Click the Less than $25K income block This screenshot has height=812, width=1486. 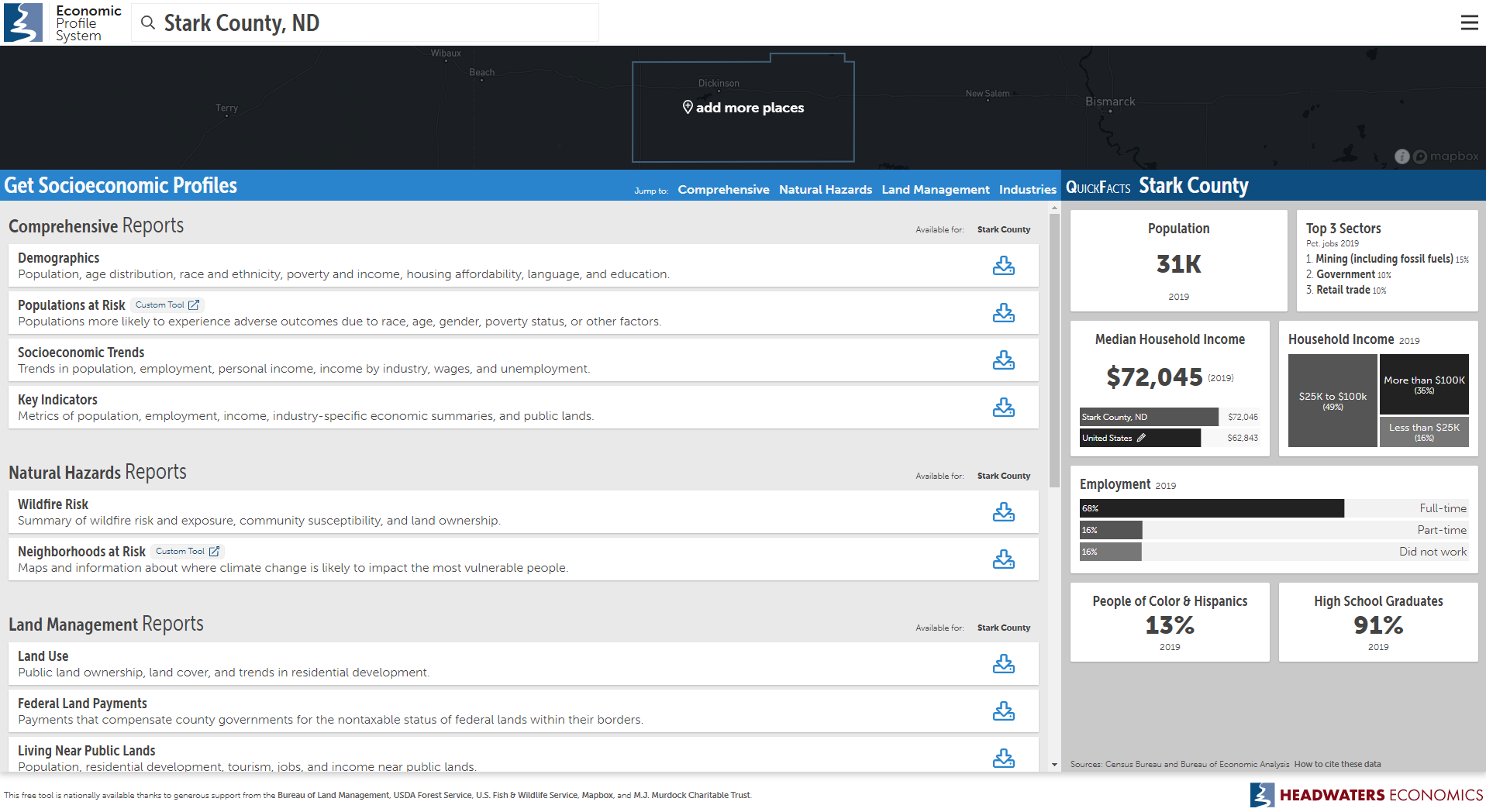pos(1424,432)
